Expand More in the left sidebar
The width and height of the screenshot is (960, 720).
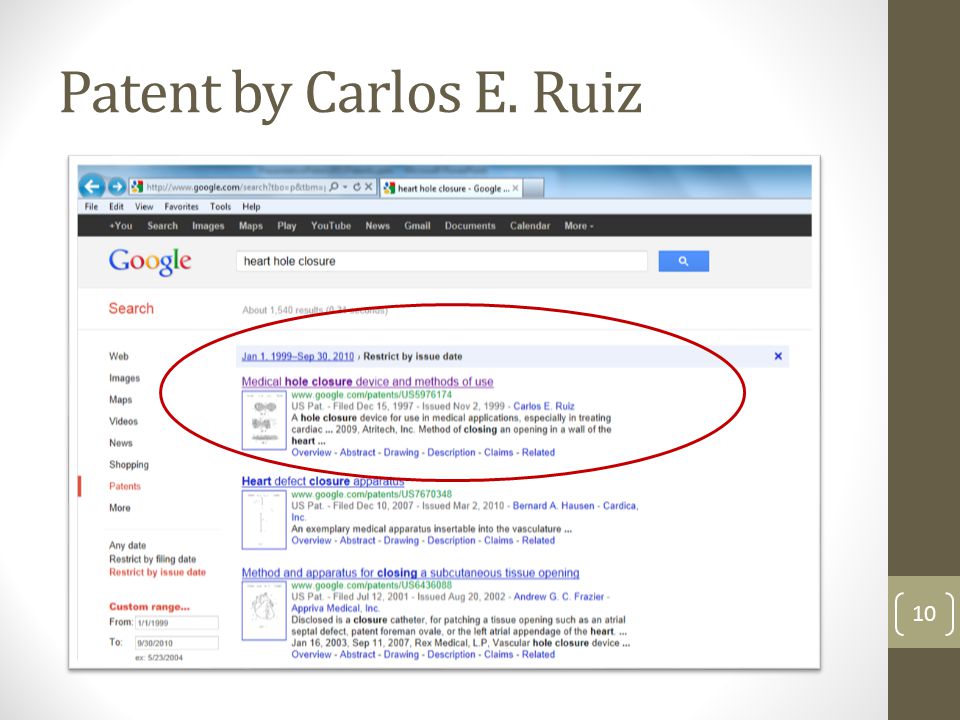(x=119, y=508)
